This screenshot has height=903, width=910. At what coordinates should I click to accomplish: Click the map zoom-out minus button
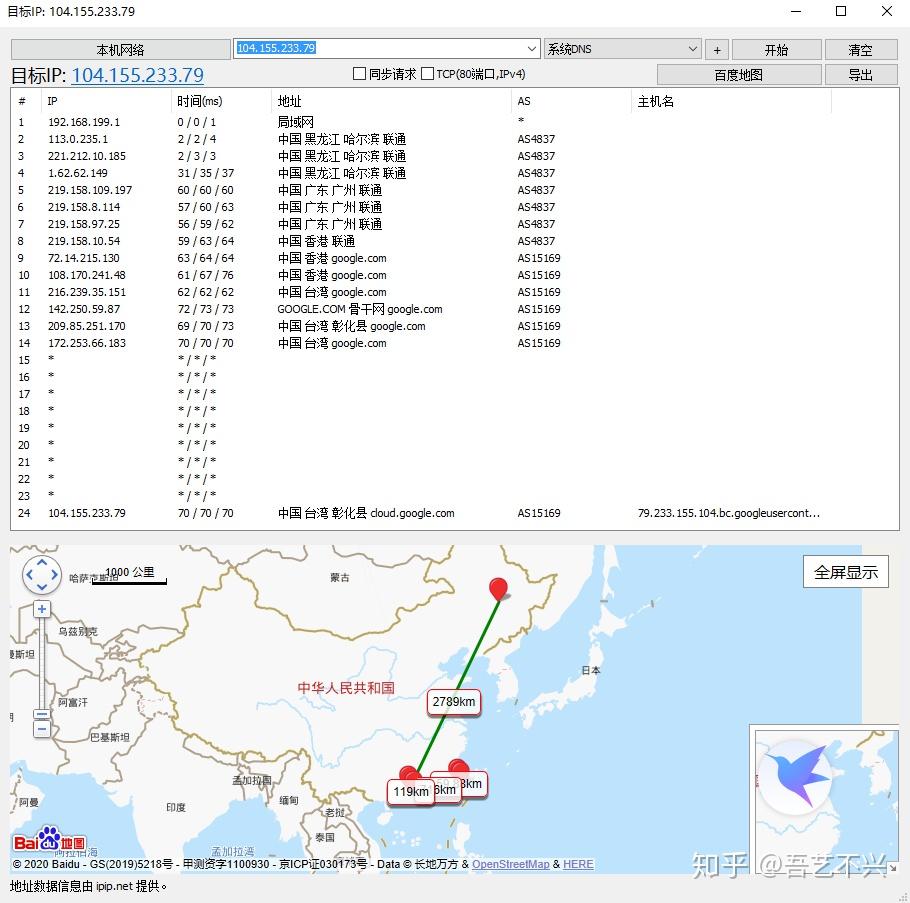(42, 729)
